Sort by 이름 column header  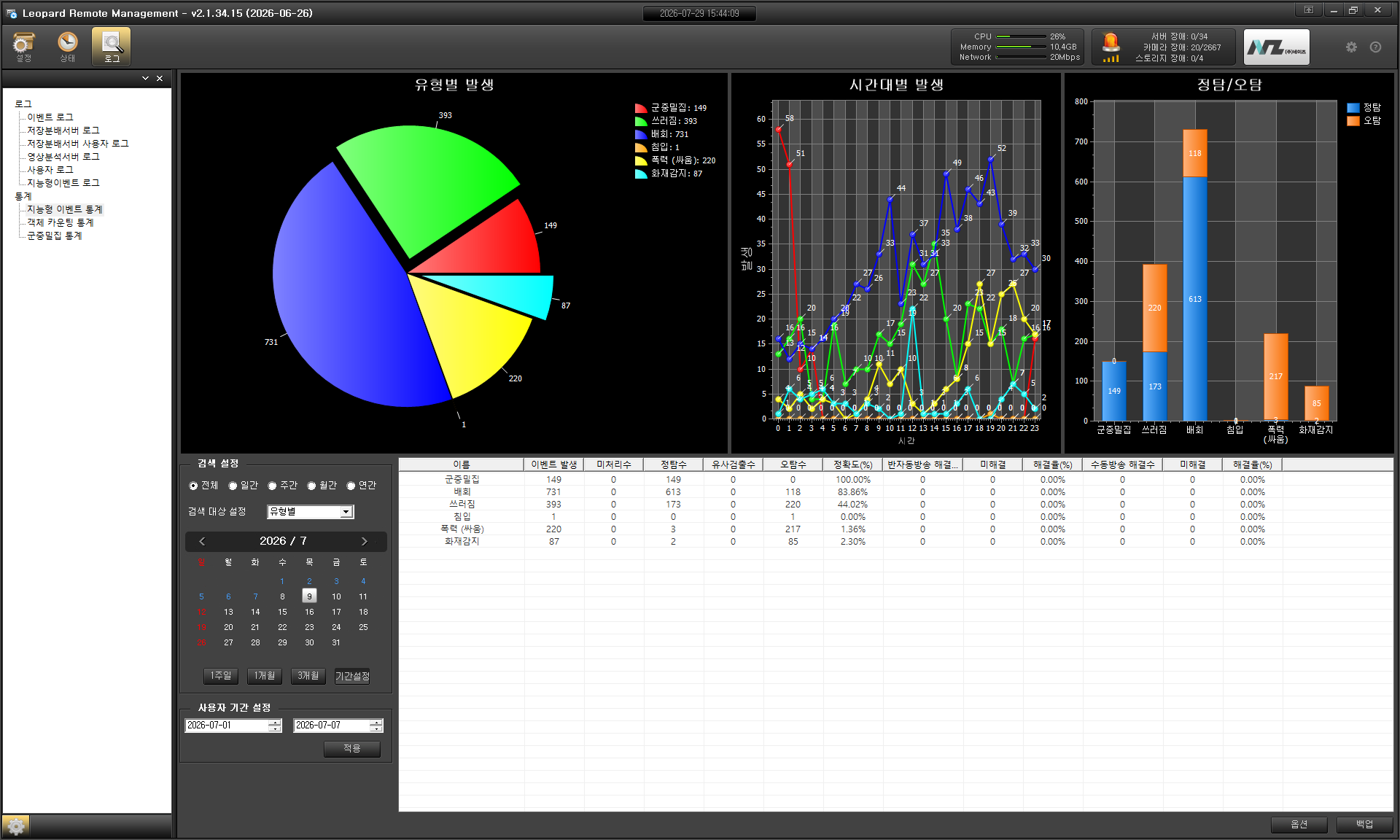pos(461,464)
